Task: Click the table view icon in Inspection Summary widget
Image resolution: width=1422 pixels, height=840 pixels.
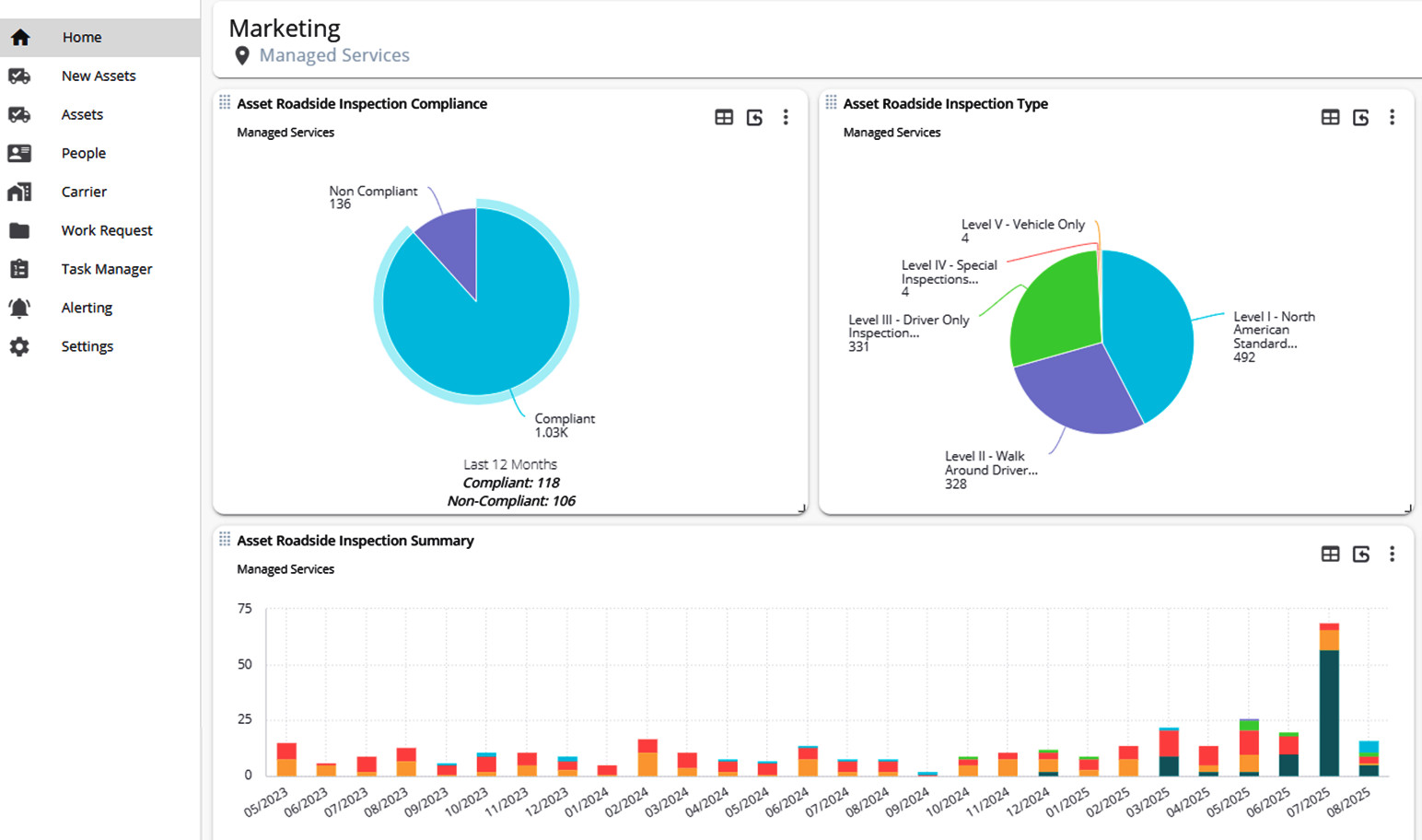Action: click(1330, 554)
